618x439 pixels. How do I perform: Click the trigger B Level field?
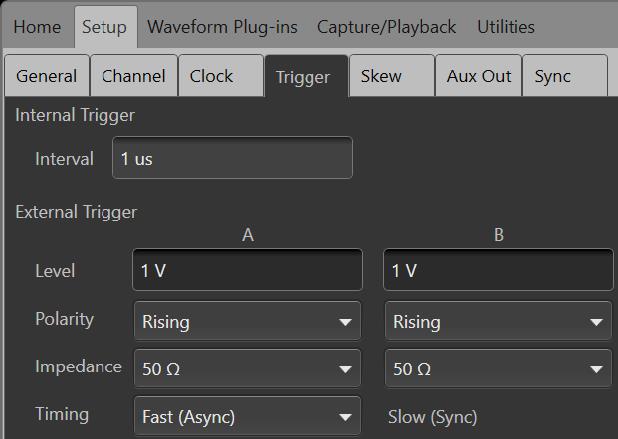[498, 271]
